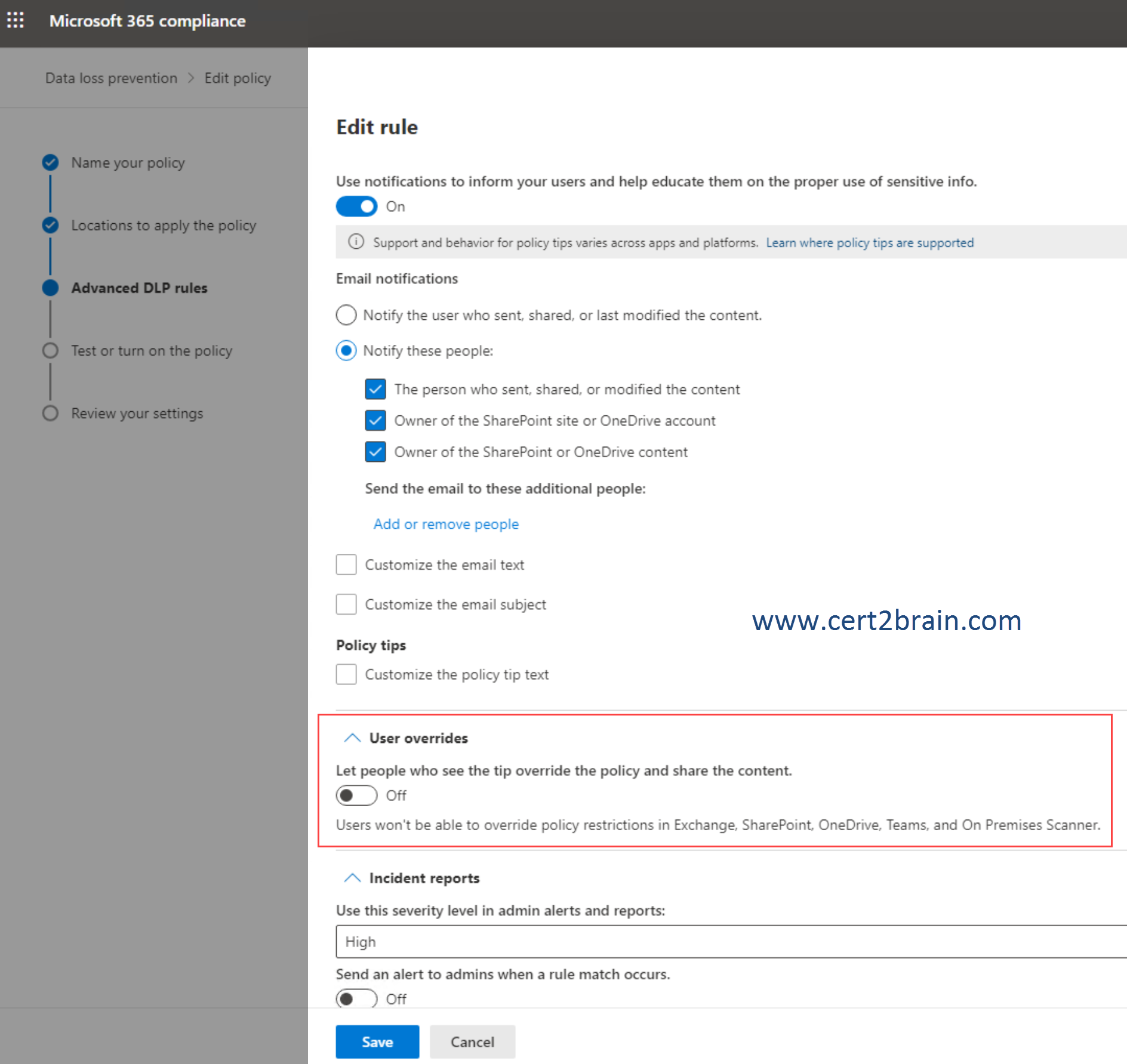Select the Notify these people radio button

tap(346, 350)
